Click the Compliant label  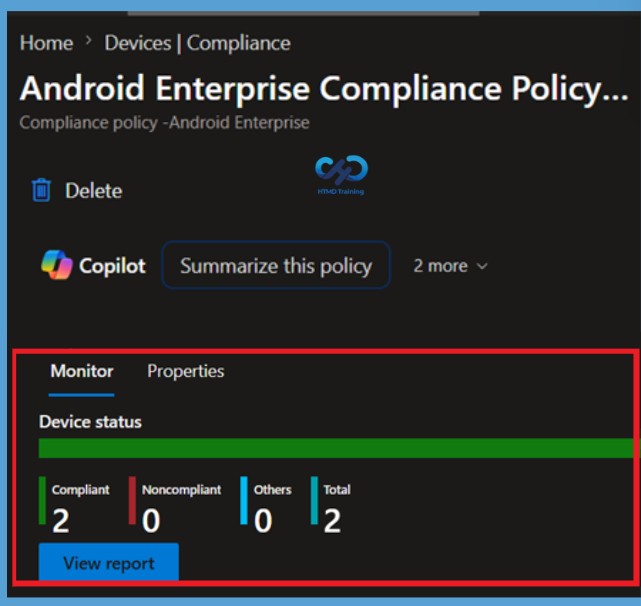pyautogui.click(x=81, y=489)
